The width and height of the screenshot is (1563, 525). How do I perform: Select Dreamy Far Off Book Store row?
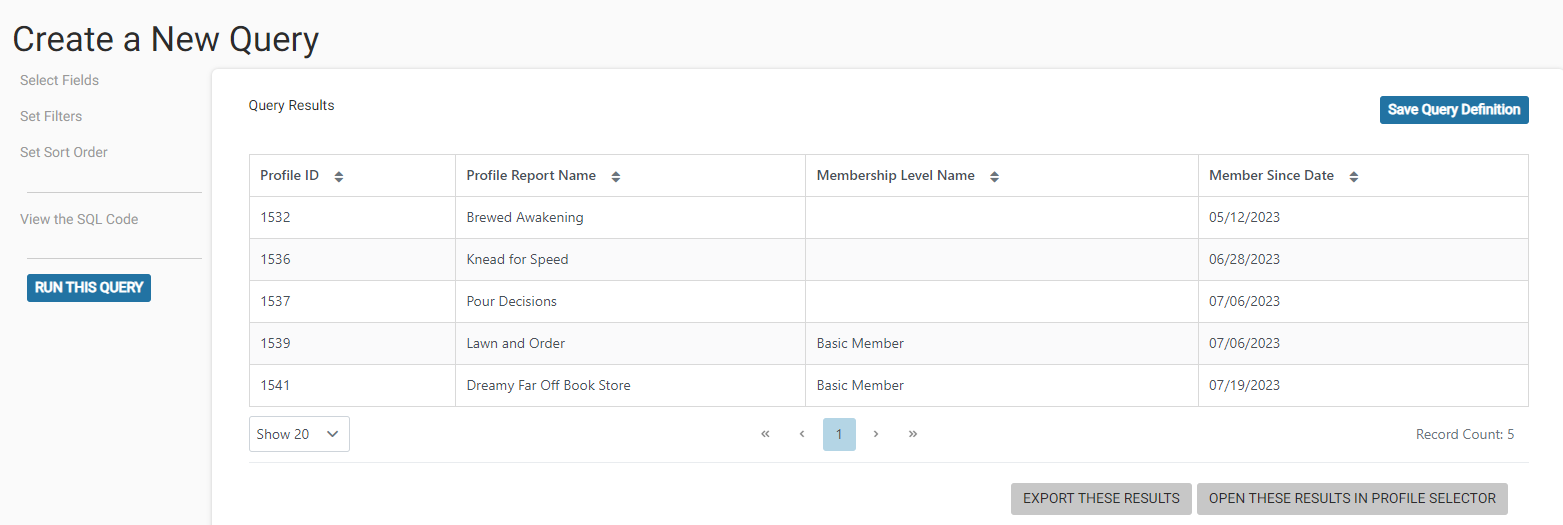(x=888, y=385)
